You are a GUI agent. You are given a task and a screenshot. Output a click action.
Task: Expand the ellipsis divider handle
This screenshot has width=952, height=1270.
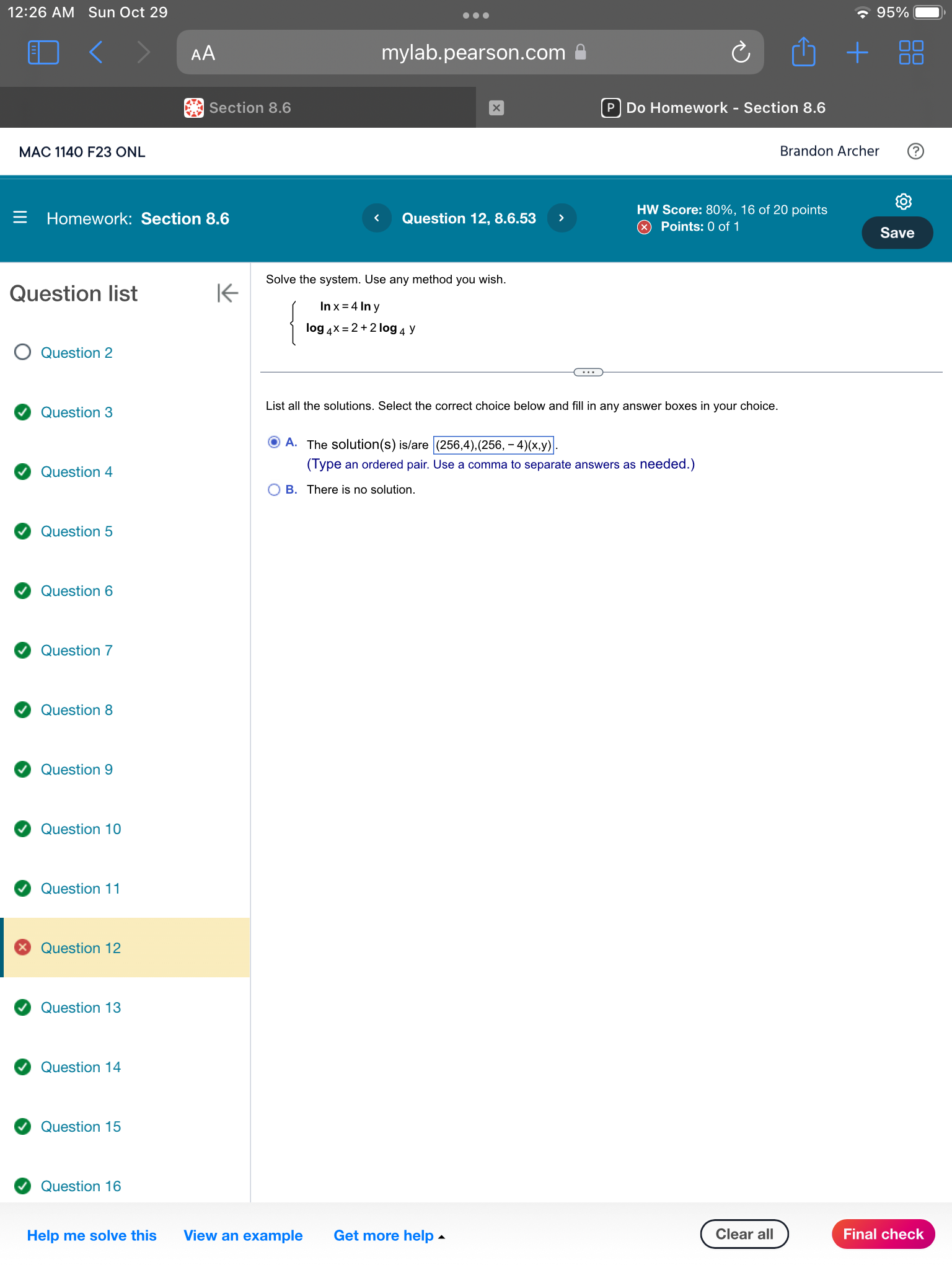(x=588, y=372)
